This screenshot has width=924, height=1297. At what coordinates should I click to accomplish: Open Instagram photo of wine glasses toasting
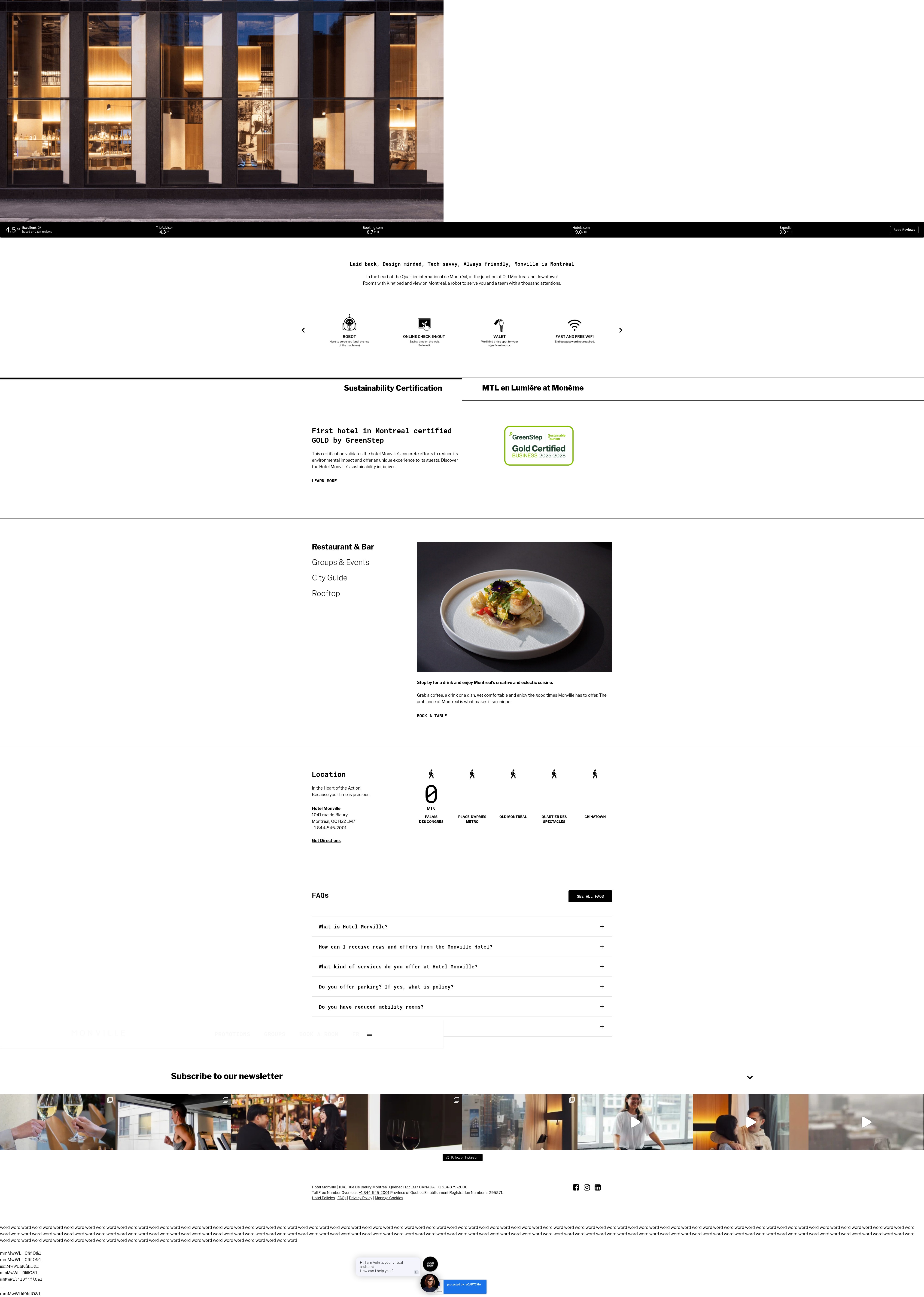coord(58,1122)
